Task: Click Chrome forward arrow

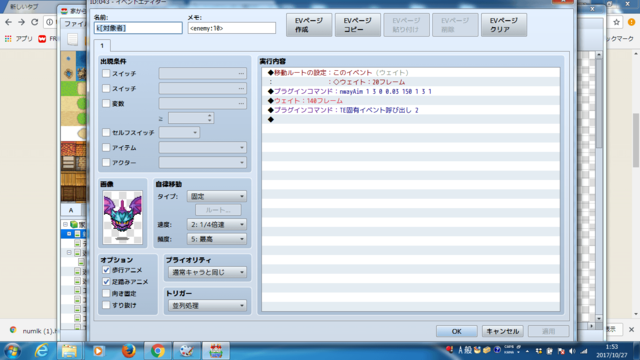Action: tap(21, 22)
